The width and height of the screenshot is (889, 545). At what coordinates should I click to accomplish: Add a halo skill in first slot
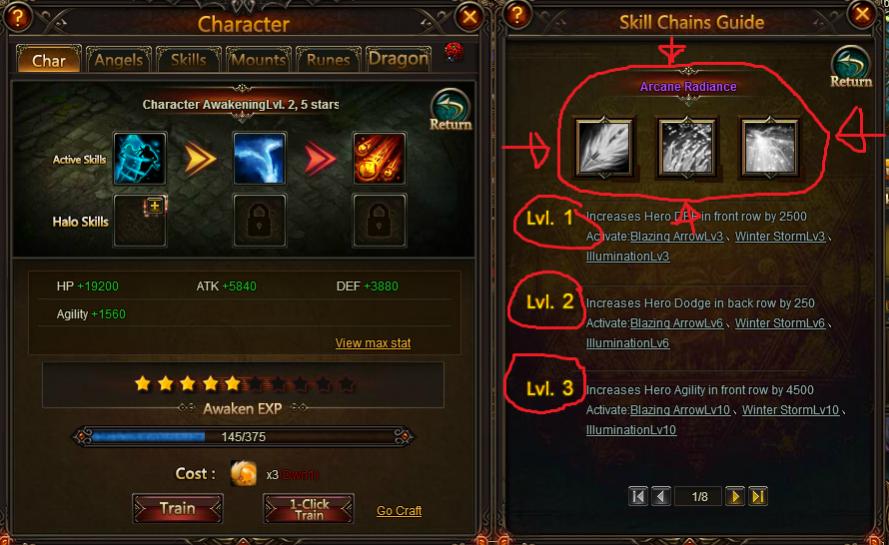pos(140,221)
